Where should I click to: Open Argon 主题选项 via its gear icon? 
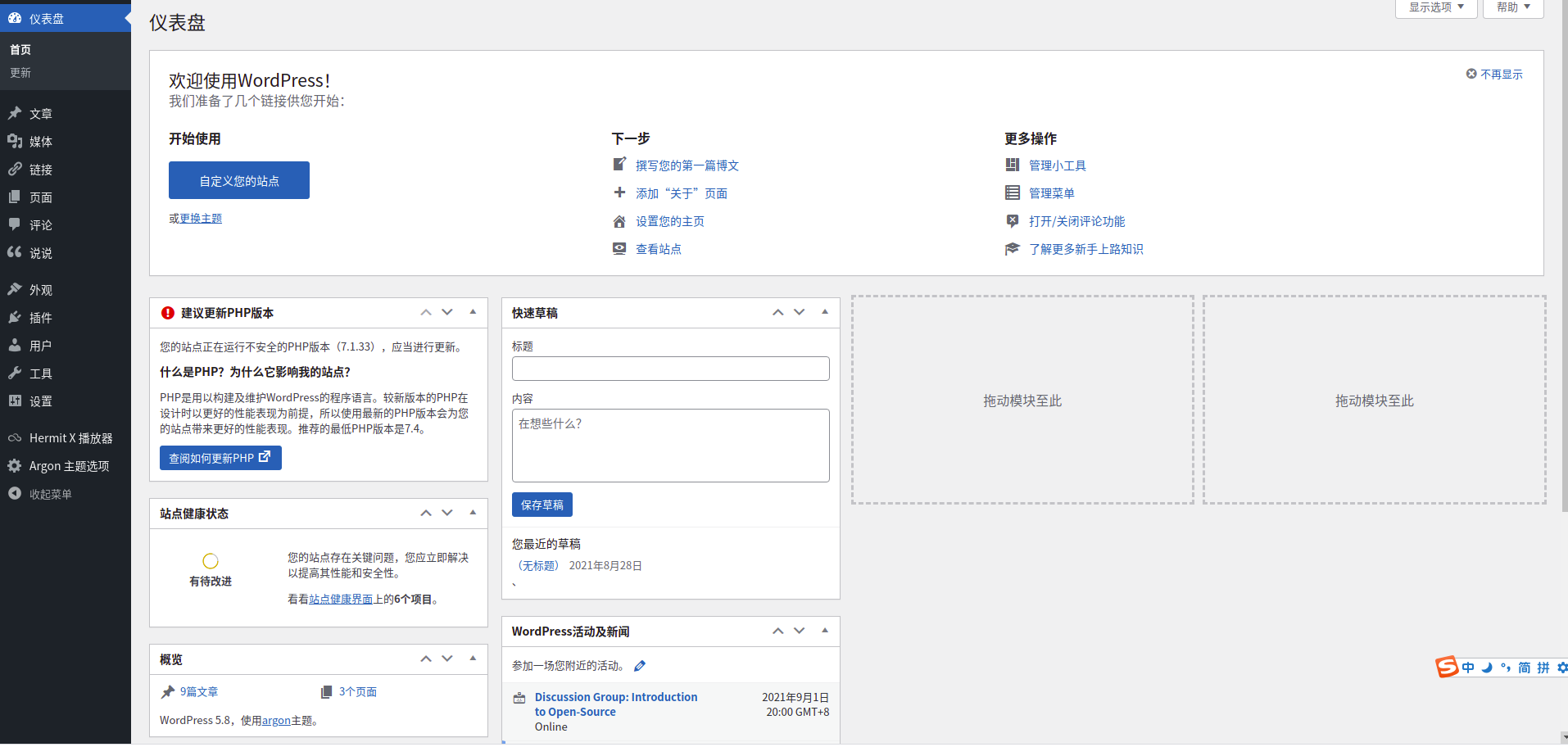14,465
